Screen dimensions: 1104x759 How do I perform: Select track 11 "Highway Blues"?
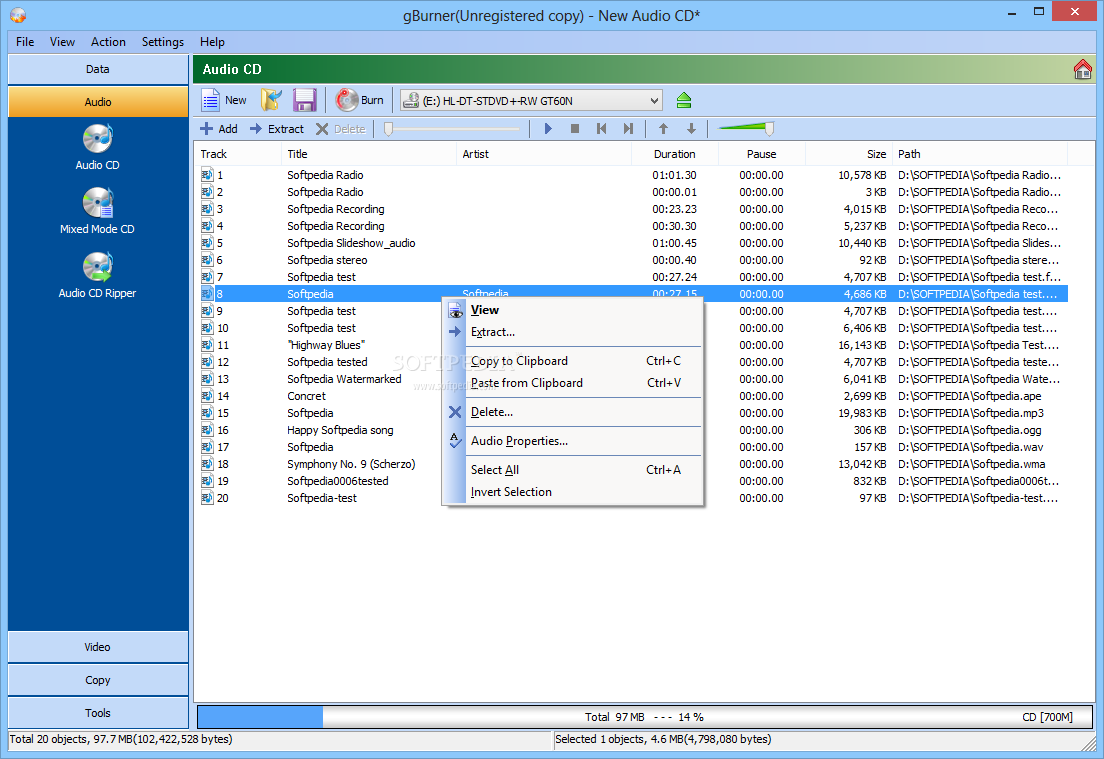[x=632, y=345]
